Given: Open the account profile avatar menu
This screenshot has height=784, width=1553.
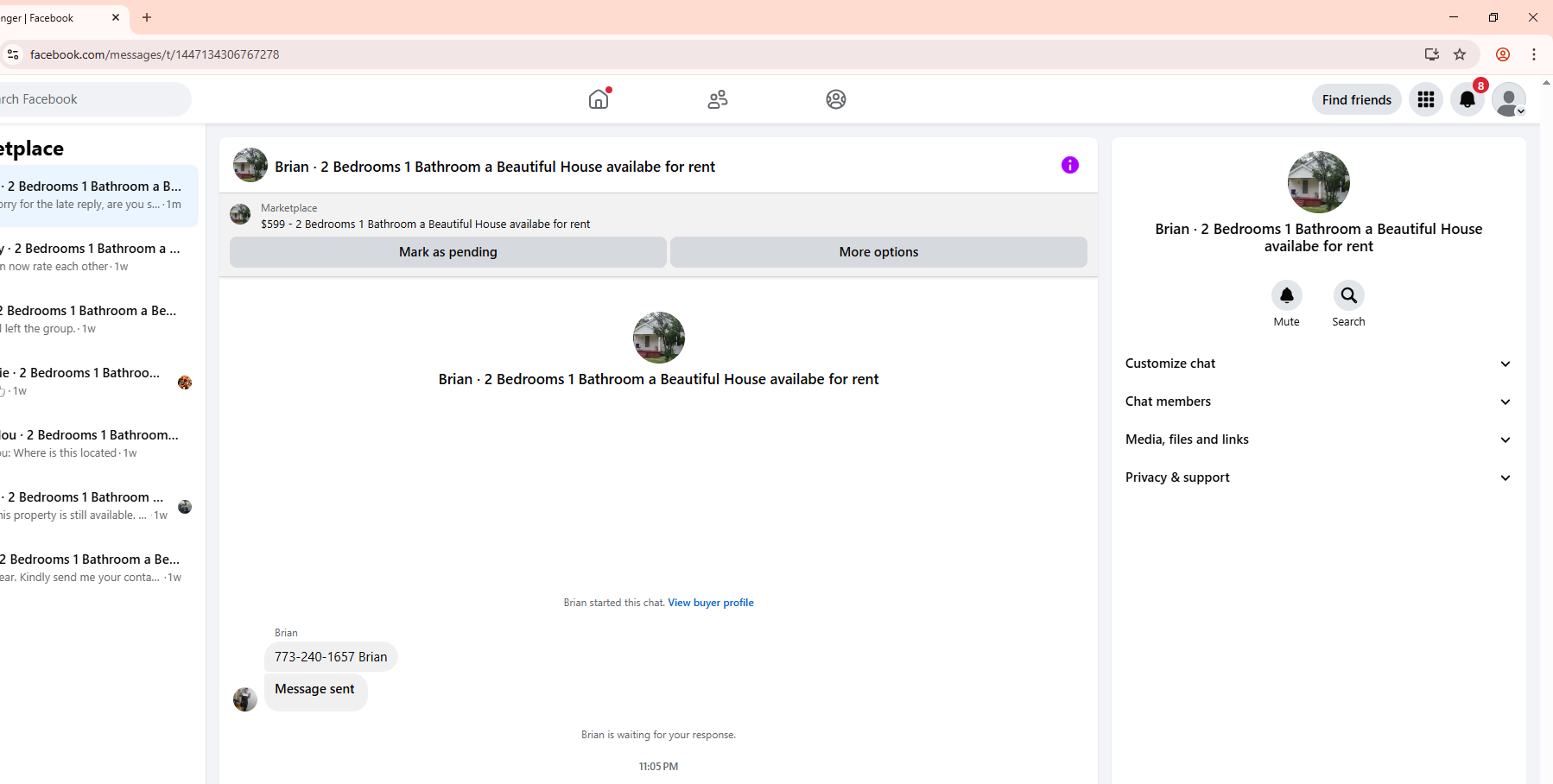Looking at the screenshot, I should click(x=1509, y=99).
